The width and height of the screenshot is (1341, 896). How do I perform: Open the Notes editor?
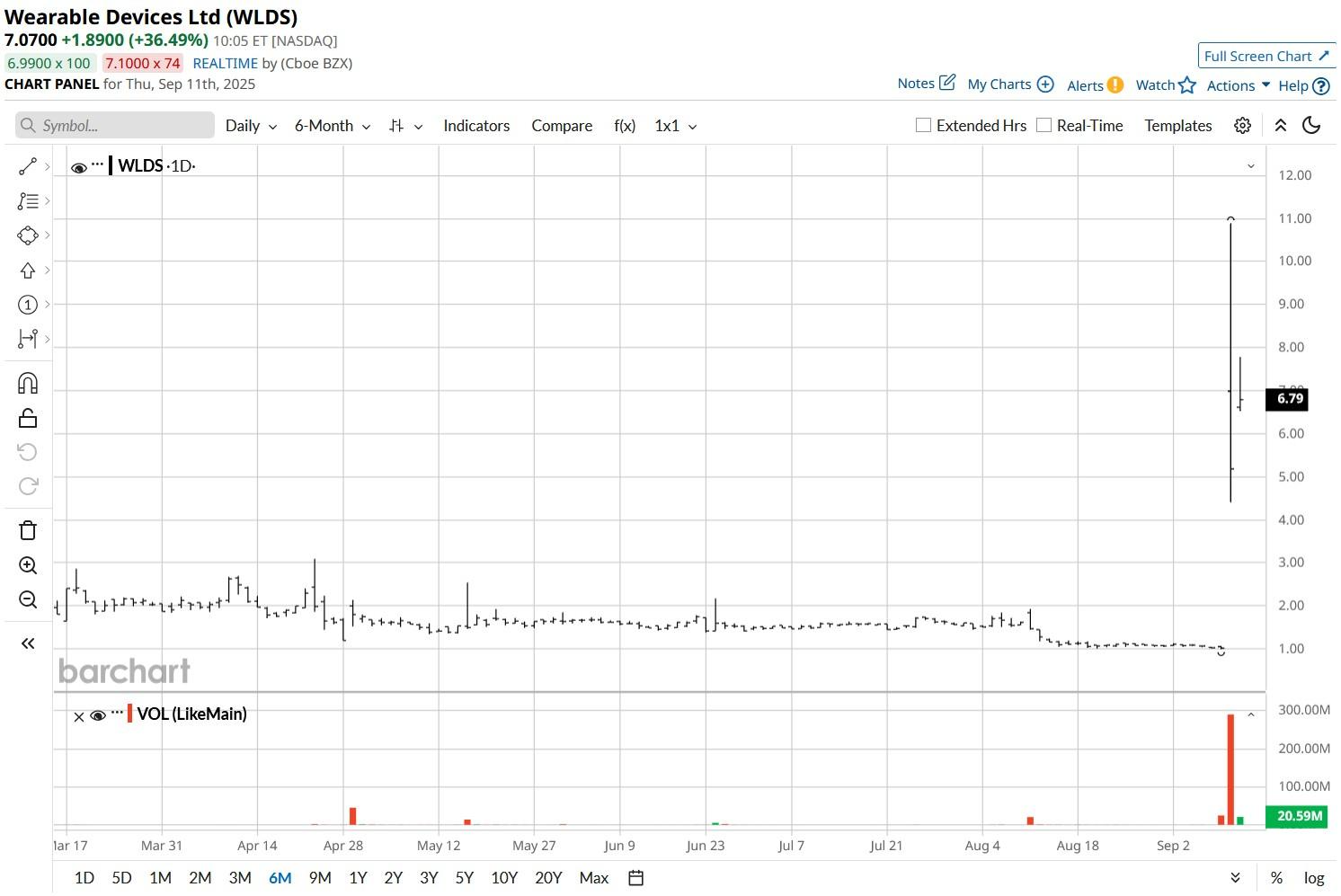pyautogui.click(x=926, y=84)
